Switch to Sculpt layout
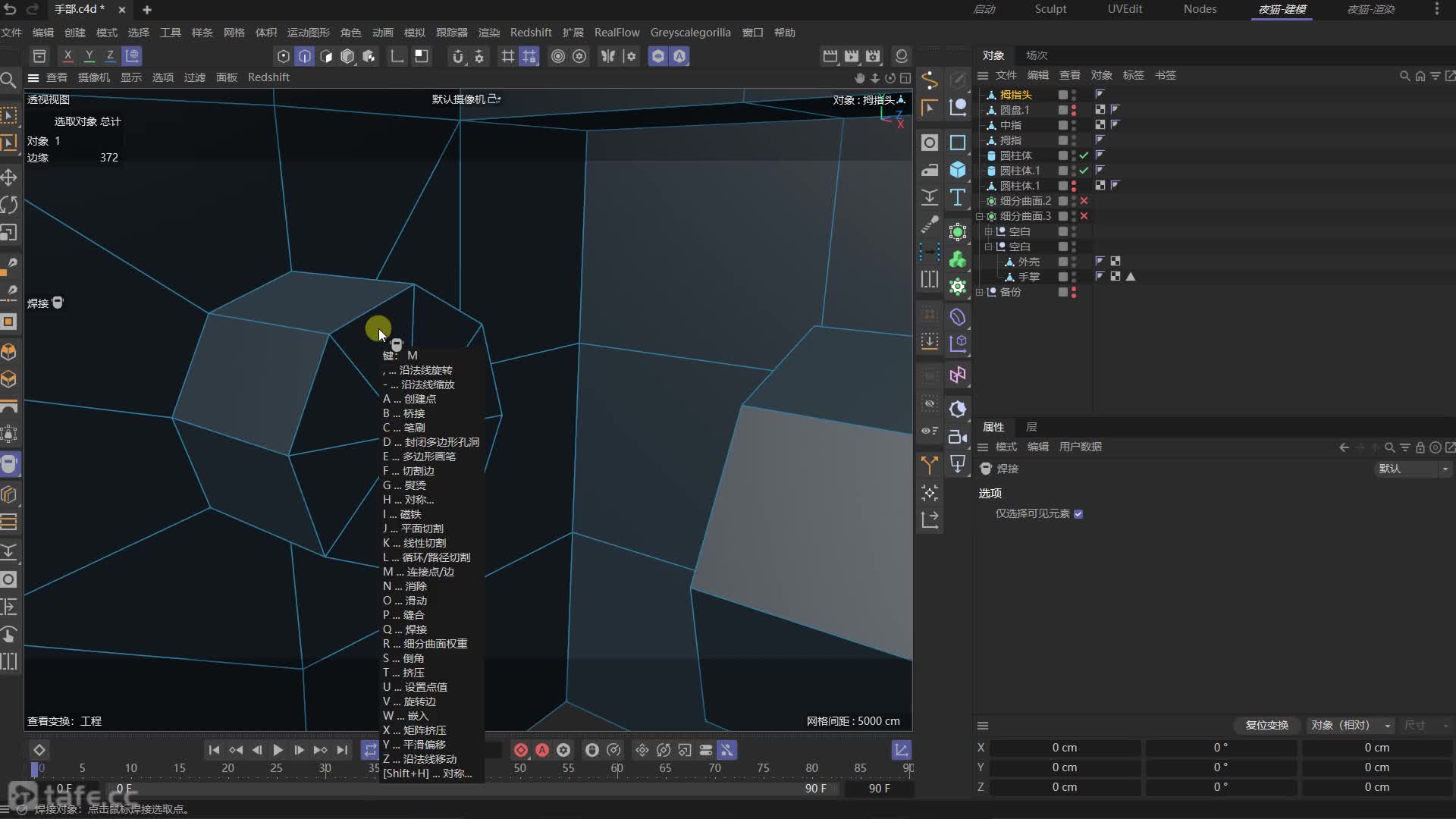The image size is (1456, 819). tap(1051, 9)
